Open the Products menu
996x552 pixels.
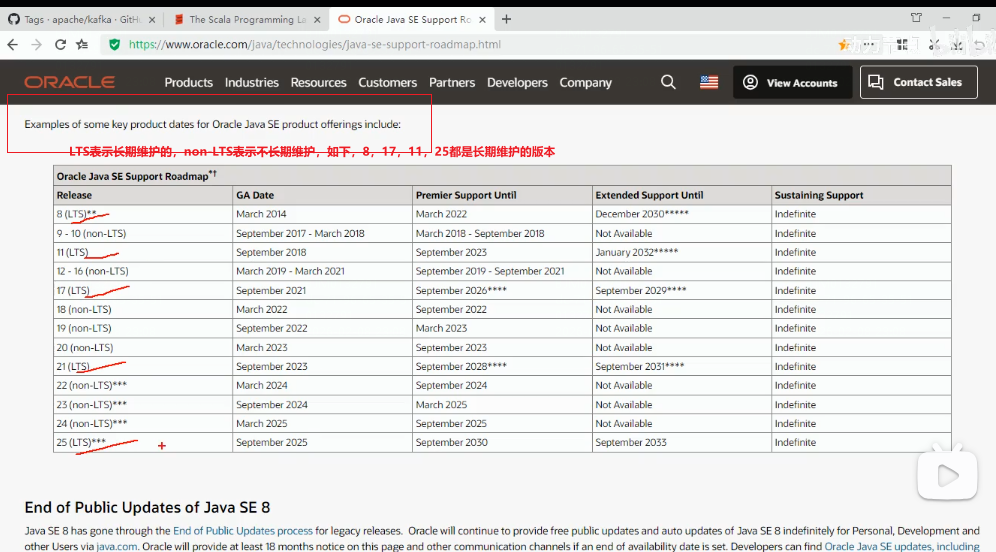(189, 83)
